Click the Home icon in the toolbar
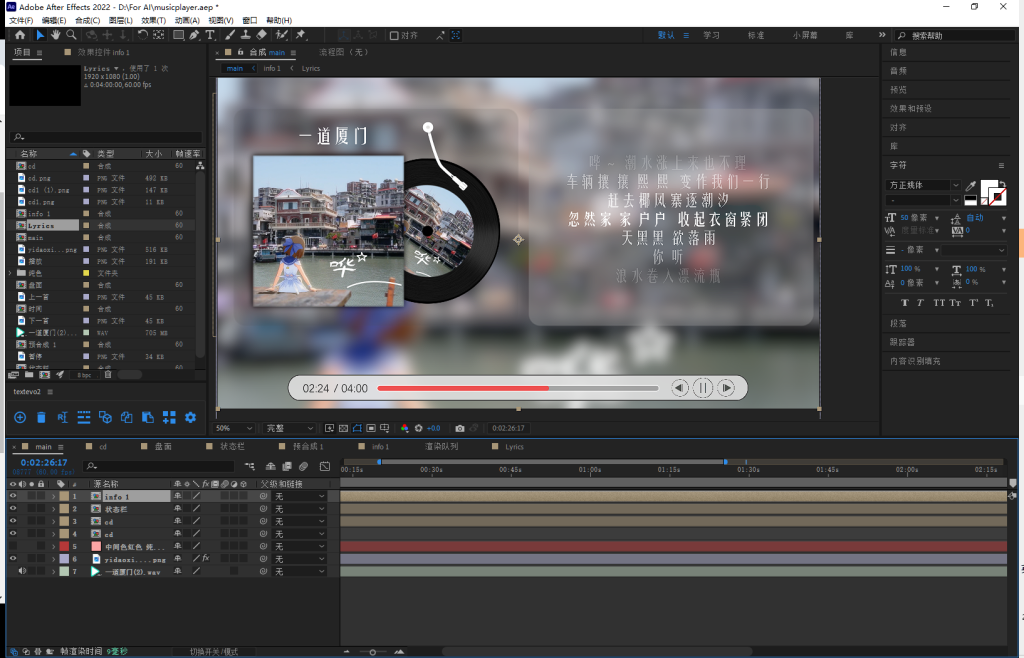 coord(20,35)
